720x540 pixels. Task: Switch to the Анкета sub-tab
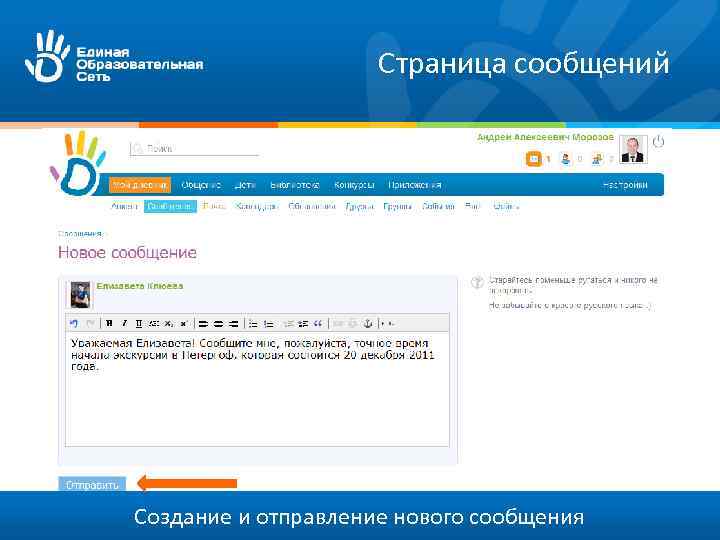click(124, 207)
